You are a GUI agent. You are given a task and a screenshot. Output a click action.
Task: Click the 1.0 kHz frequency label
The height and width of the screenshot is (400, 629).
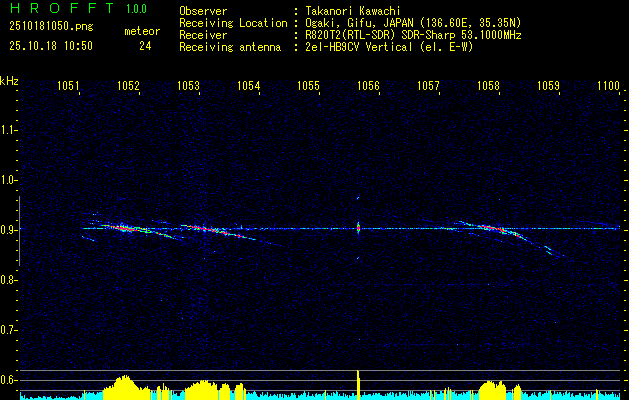(7, 180)
